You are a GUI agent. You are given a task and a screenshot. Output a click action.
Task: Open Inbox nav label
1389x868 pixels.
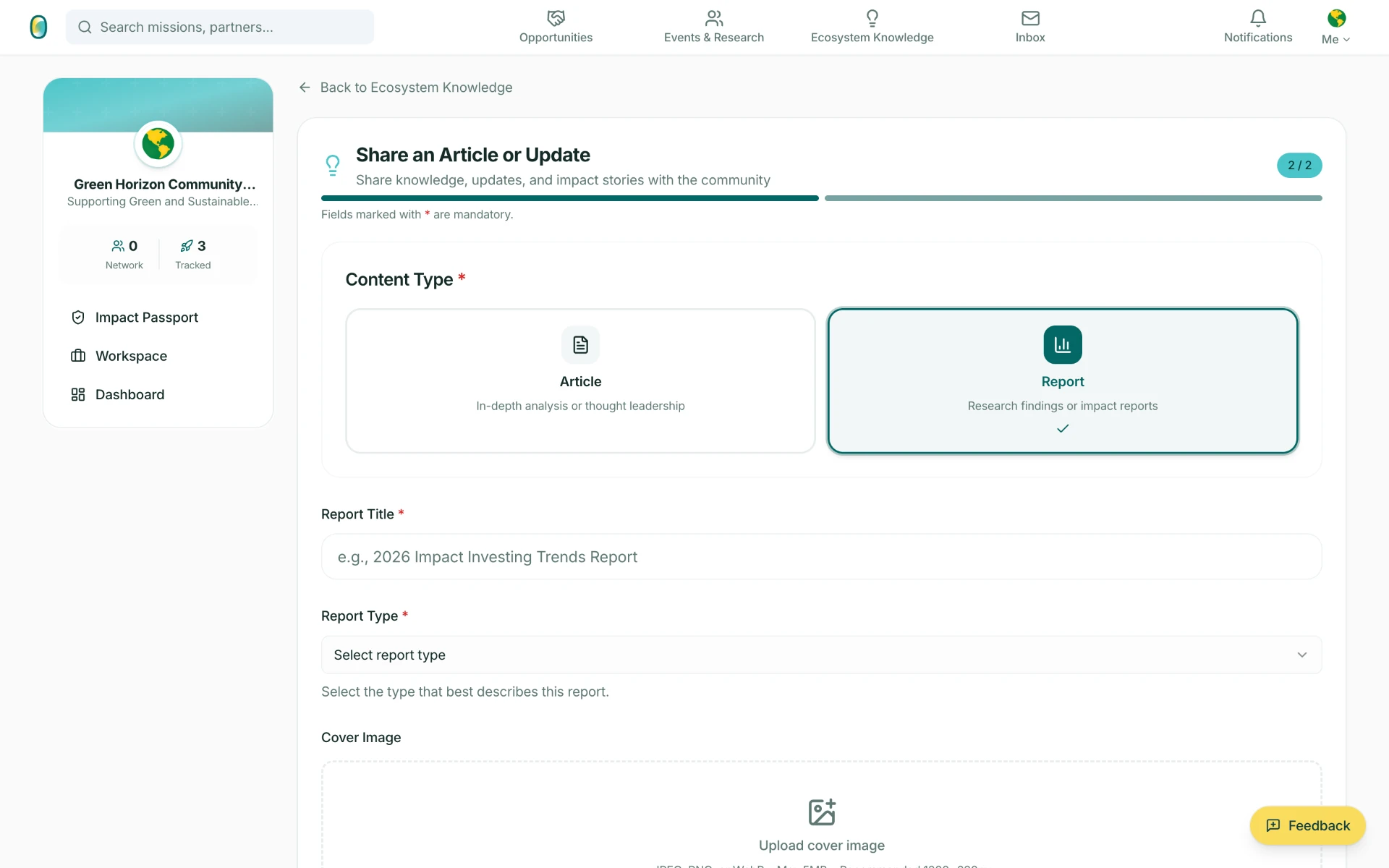(x=1030, y=38)
